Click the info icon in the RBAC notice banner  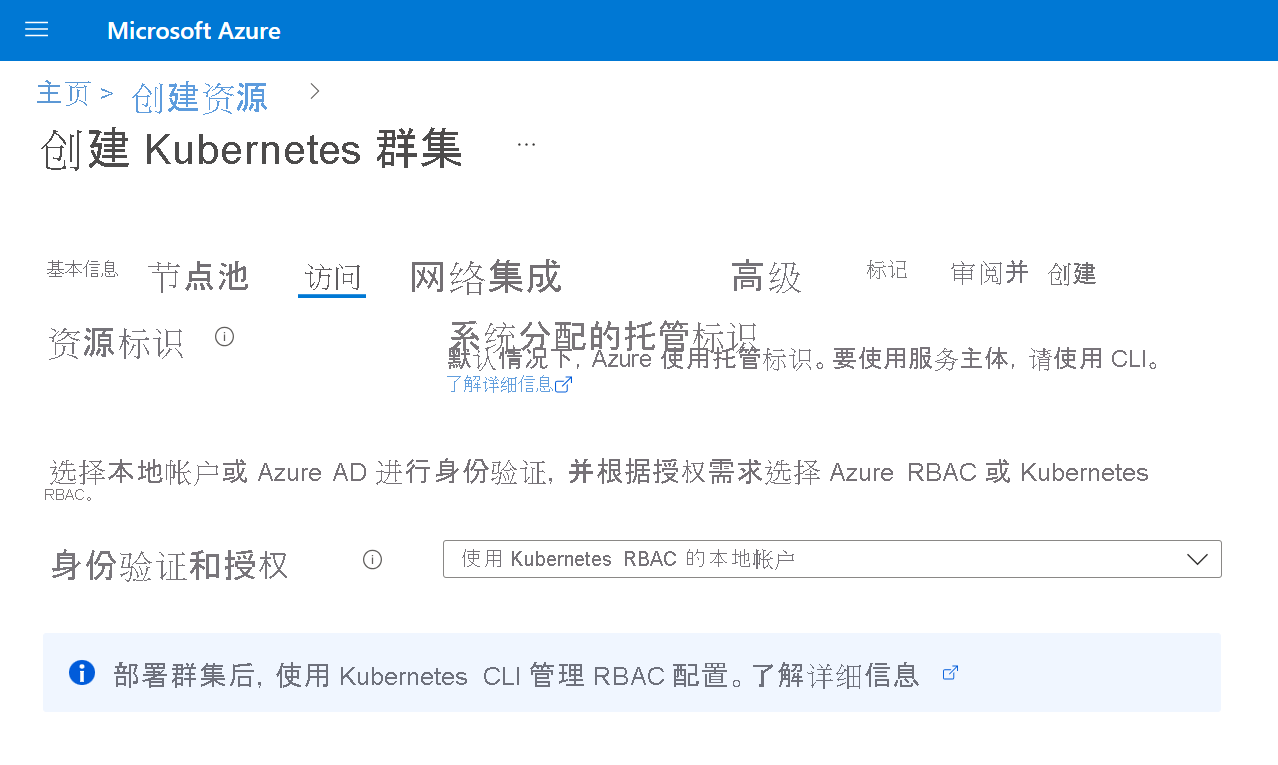tap(81, 673)
